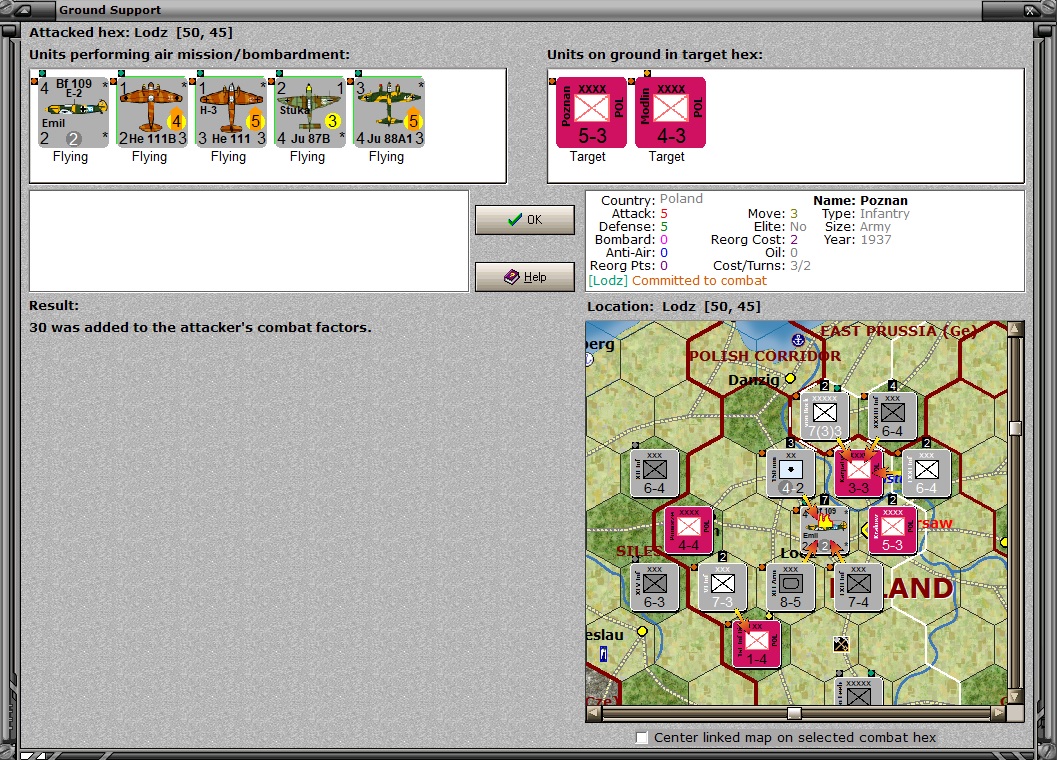
Task: Click the yellow Danzig city dot
Action: [790, 378]
